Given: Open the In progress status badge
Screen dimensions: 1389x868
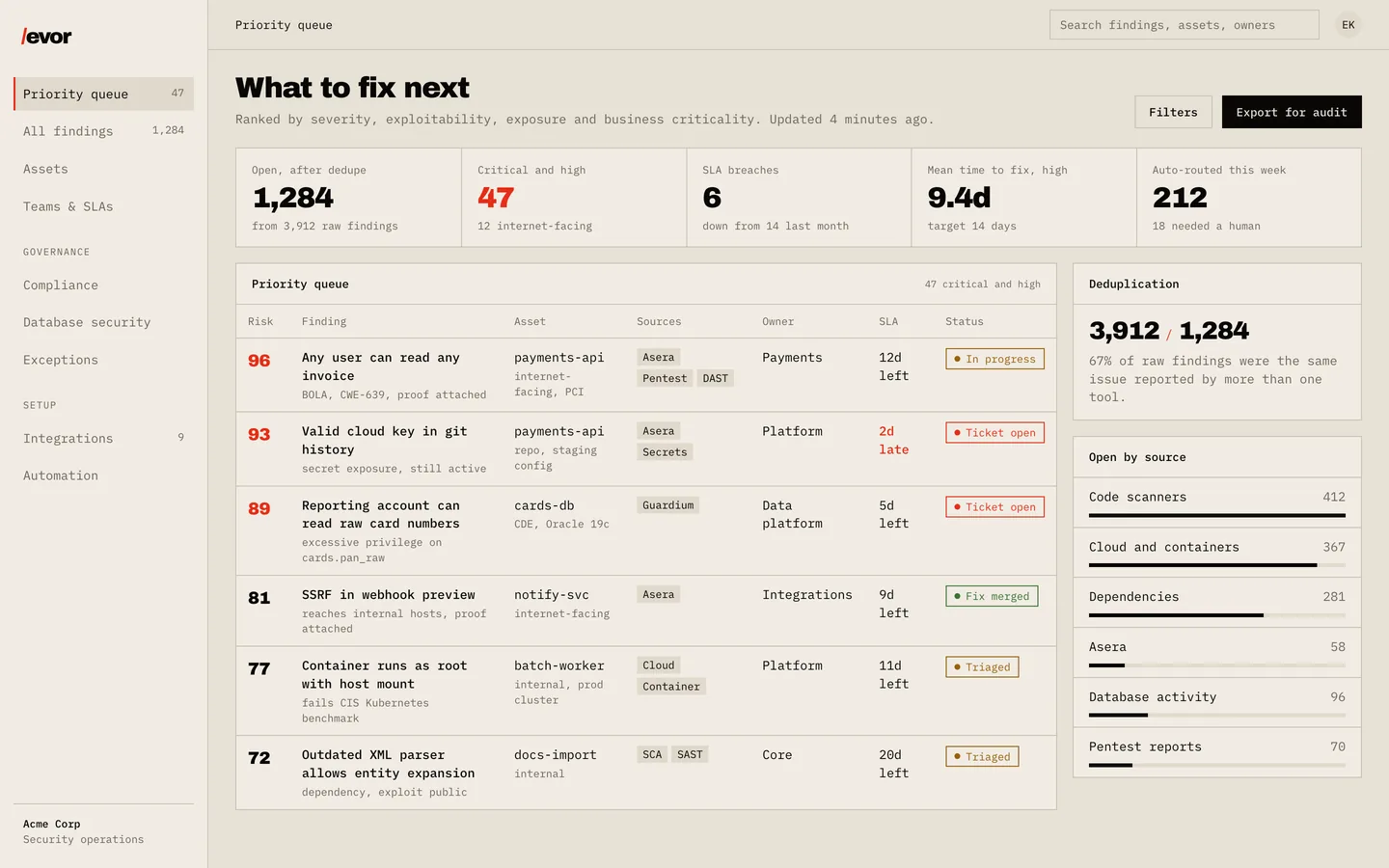Looking at the screenshot, I should click(994, 359).
